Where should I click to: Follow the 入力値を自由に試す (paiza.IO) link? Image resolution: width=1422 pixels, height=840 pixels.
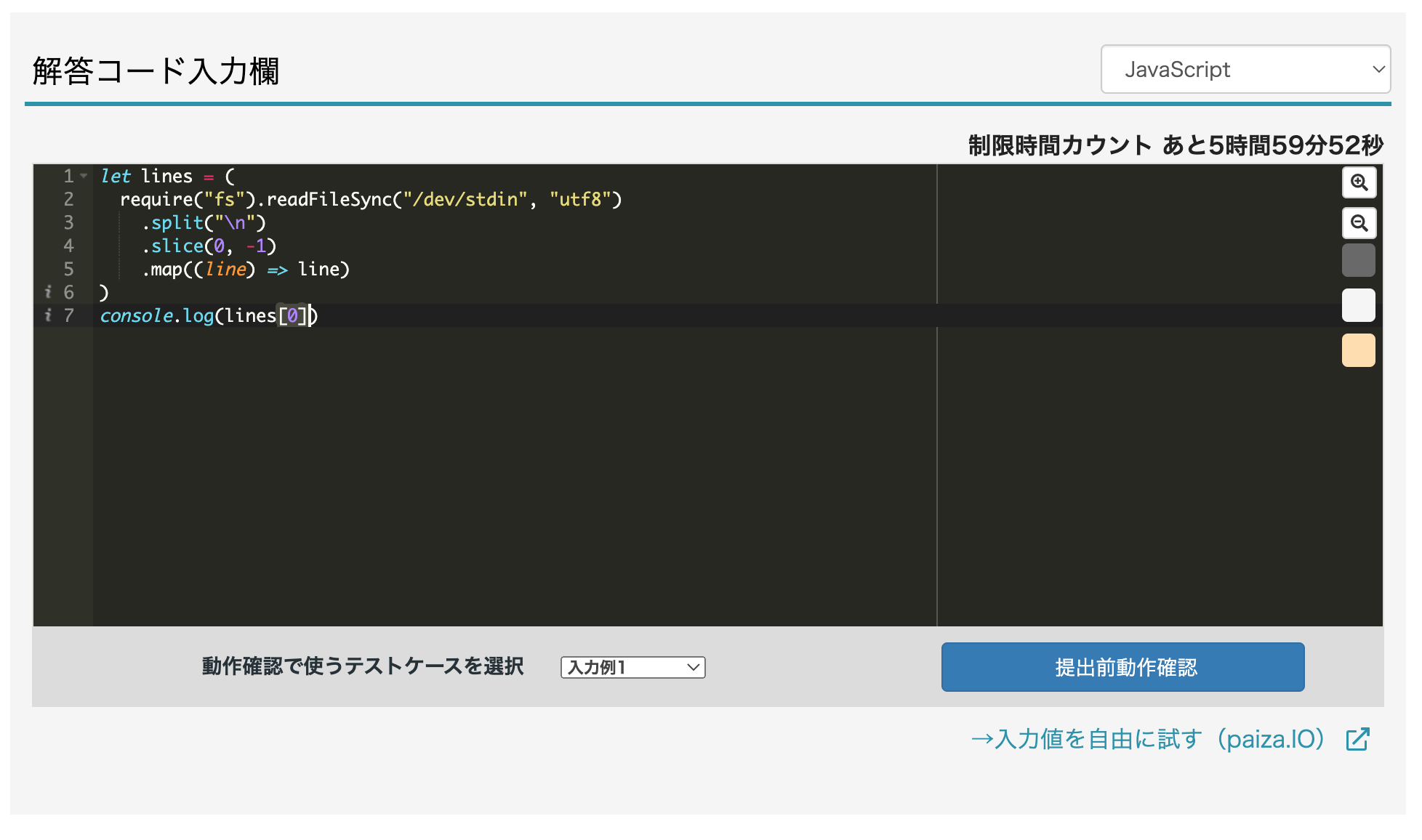[1149, 739]
